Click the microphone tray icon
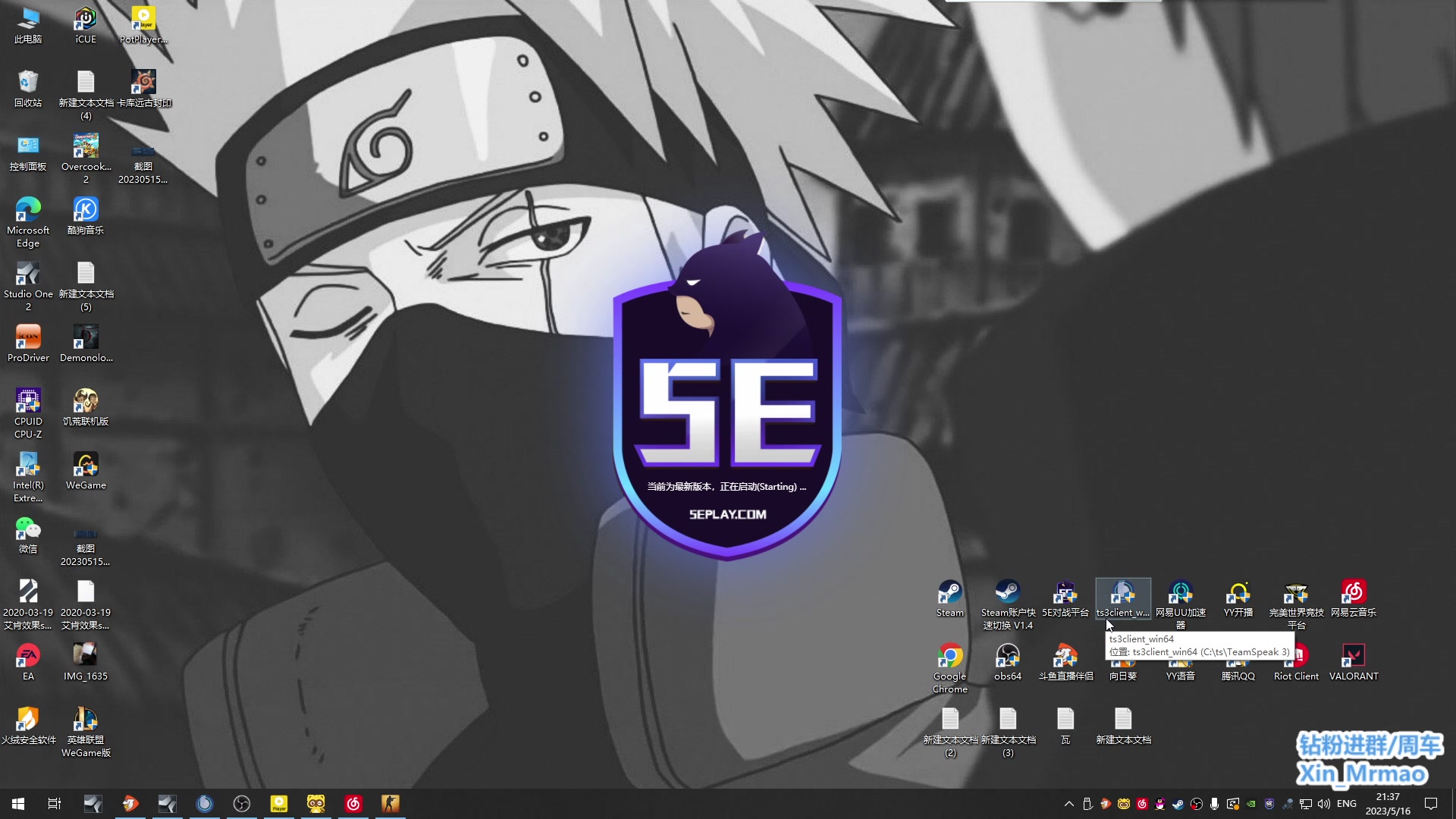The width and height of the screenshot is (1456, 819). click(1215, 804)
